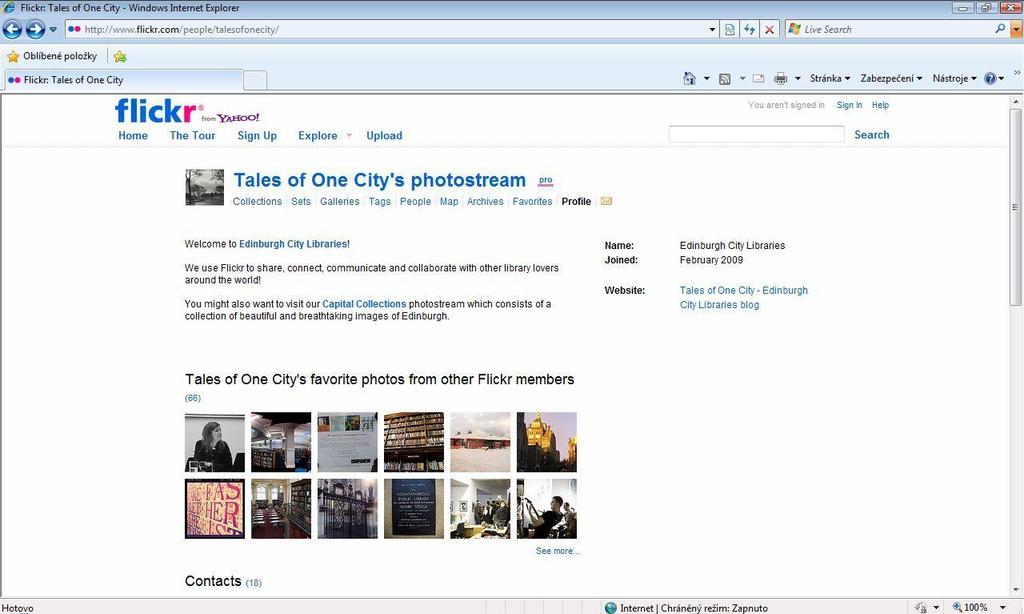Open the Explore page

point(317,135)
